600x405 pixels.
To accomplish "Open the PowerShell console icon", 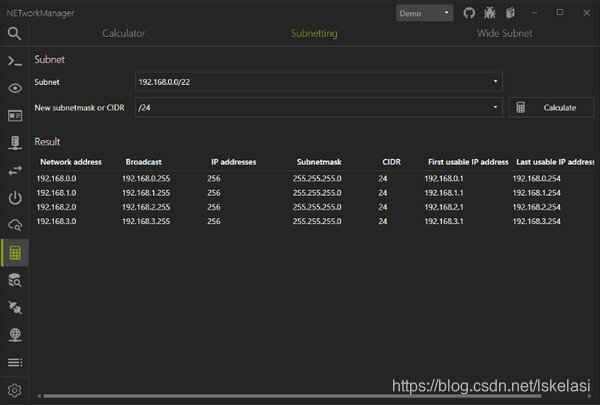I will [15, 61].
